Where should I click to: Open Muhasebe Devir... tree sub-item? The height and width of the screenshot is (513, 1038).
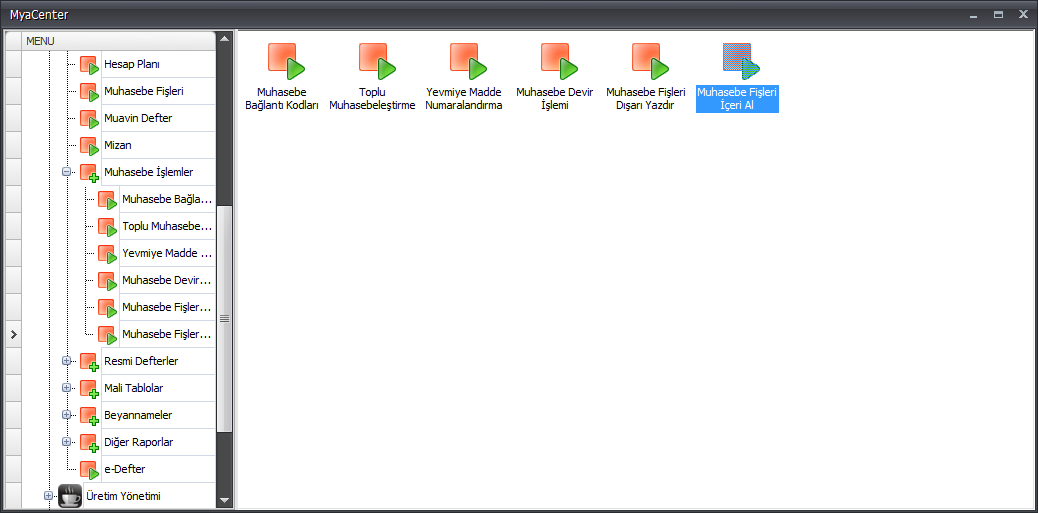coord(167,280)
